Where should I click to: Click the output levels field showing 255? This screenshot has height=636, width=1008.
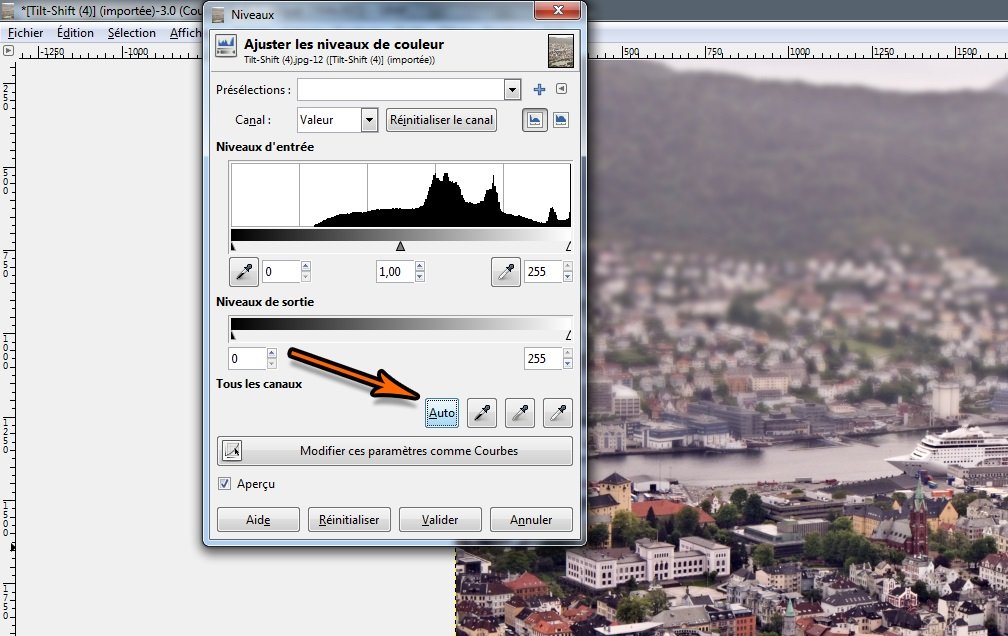[x=542, y=359]
